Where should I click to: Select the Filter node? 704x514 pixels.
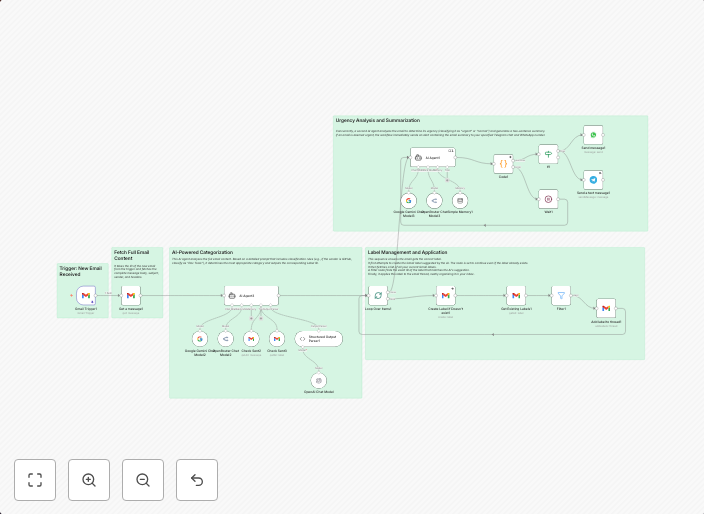click(x=561, y=295)
